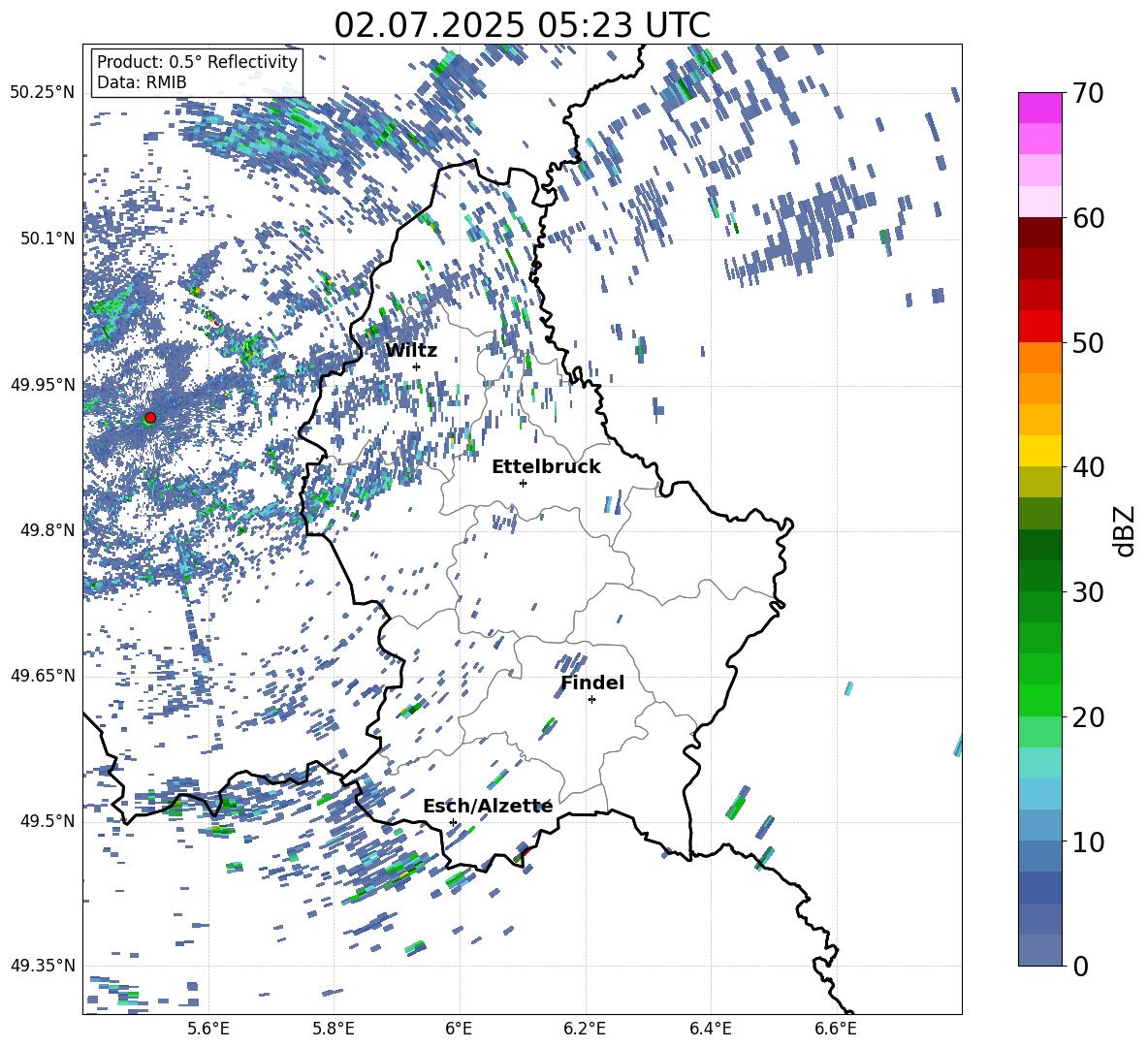The image size is (1148, 1048).
Task: Click the 5.8°E longitude label
Action: (334, 1029)
